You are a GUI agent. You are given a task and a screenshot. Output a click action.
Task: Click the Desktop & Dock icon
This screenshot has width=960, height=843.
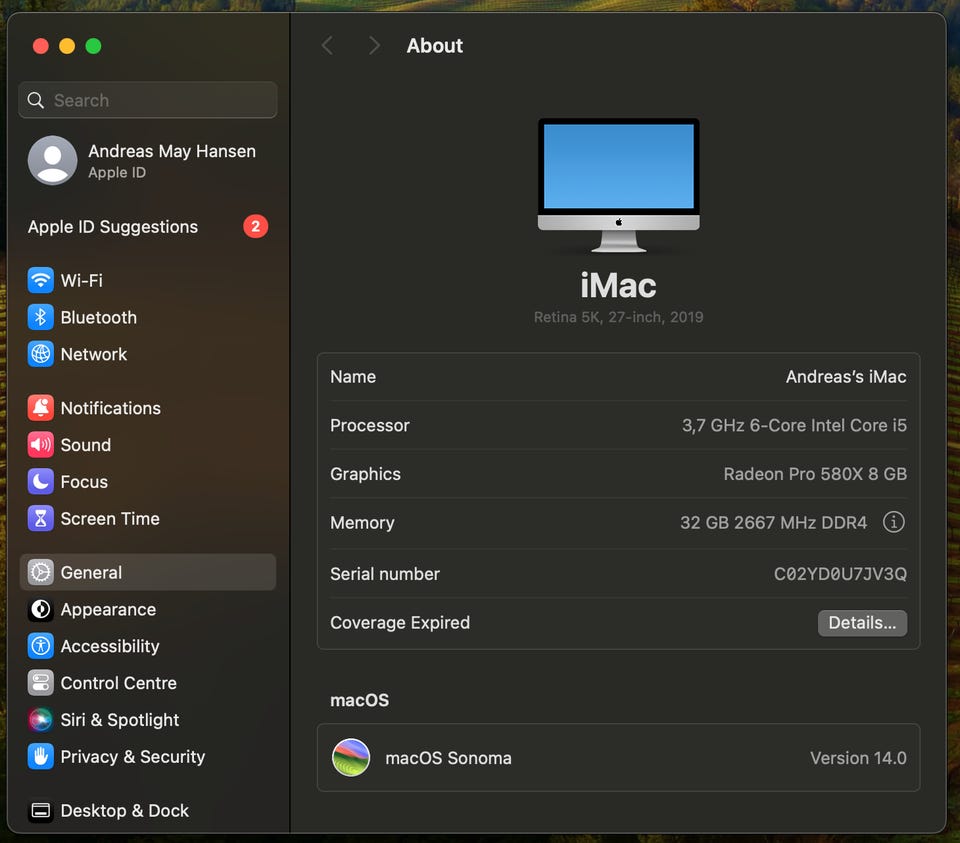(40, 811)
